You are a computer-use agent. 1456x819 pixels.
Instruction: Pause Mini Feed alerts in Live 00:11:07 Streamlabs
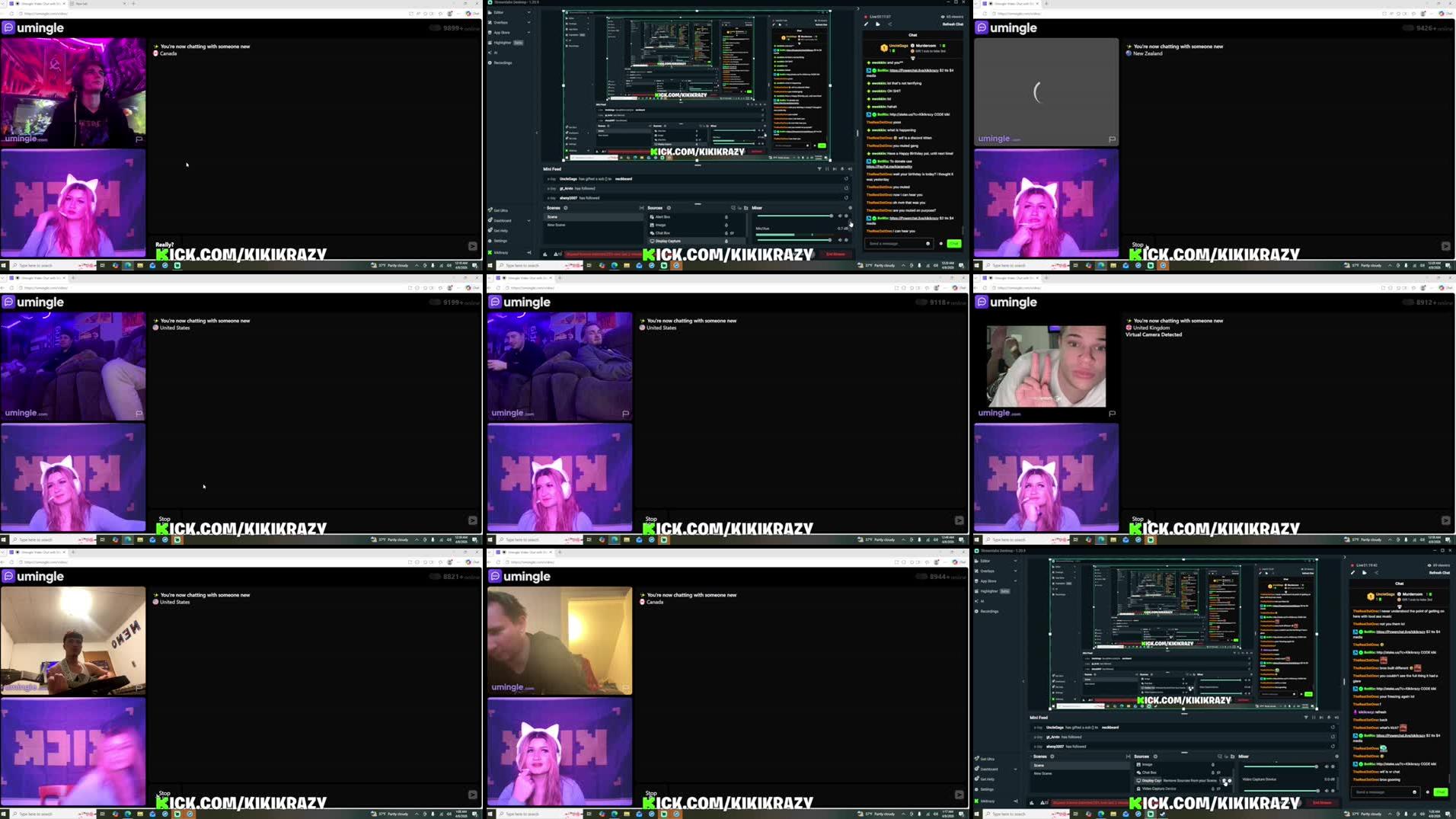827,169
